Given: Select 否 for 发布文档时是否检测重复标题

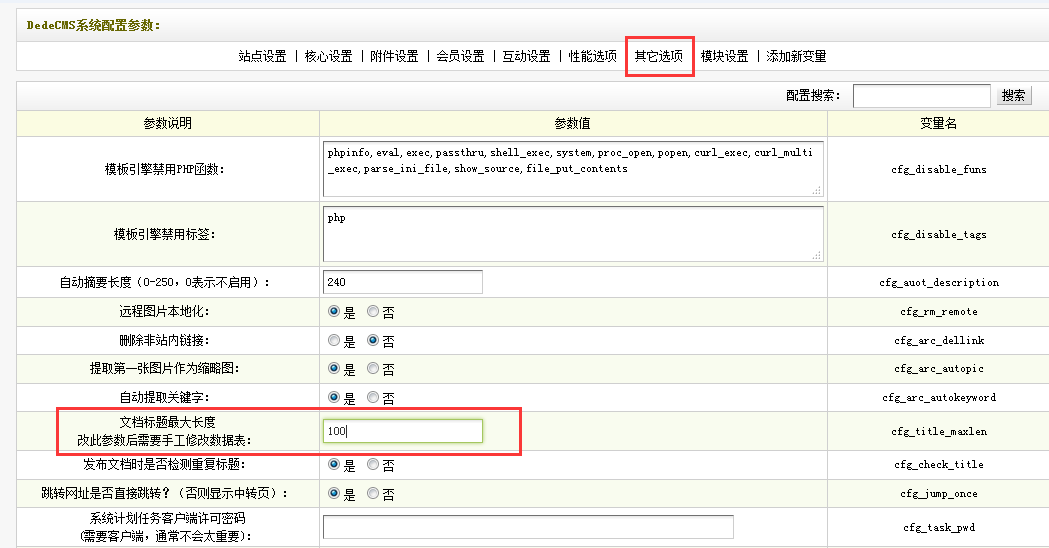Looking at the screenshot, I should [373, 465].
